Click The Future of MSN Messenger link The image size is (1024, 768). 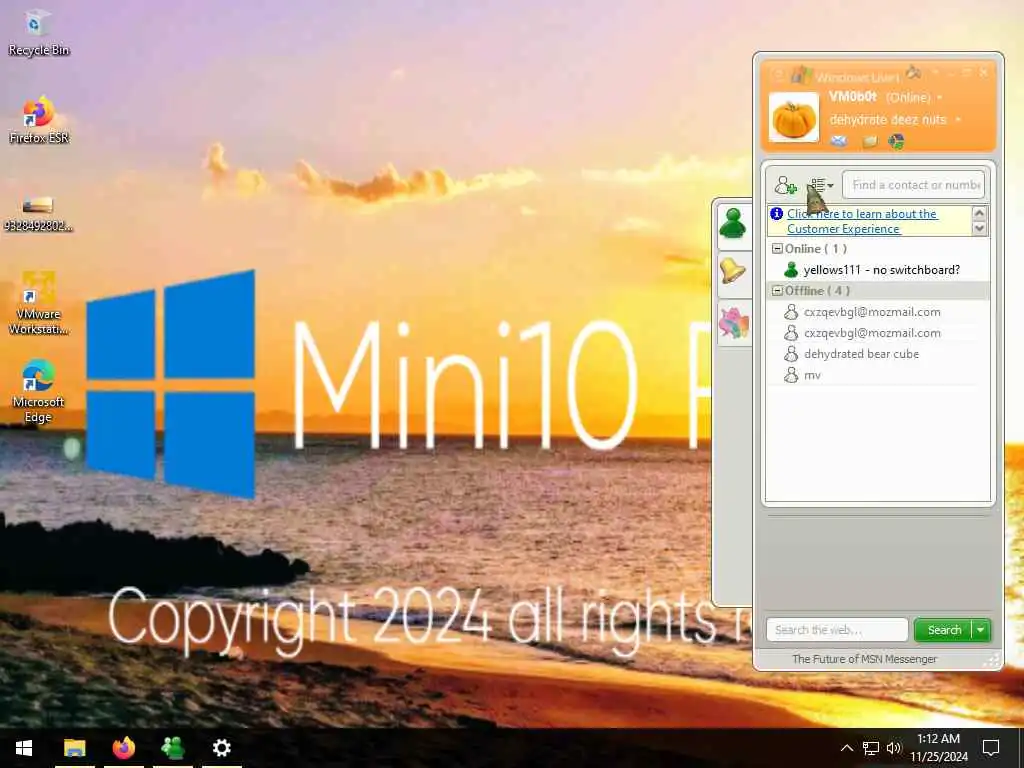864,659
